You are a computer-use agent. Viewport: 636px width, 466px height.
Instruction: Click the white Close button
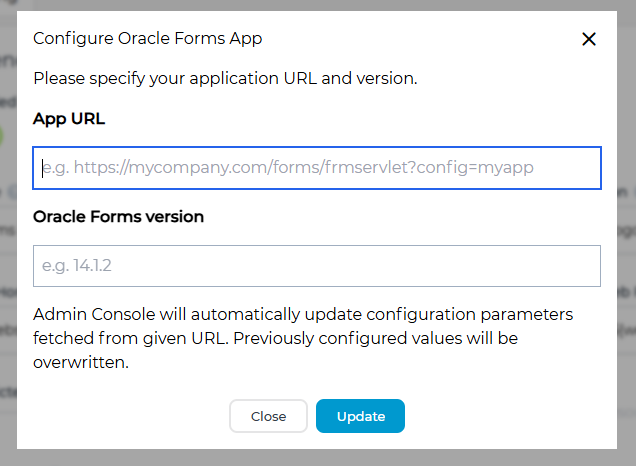click(x=268, y=416)
